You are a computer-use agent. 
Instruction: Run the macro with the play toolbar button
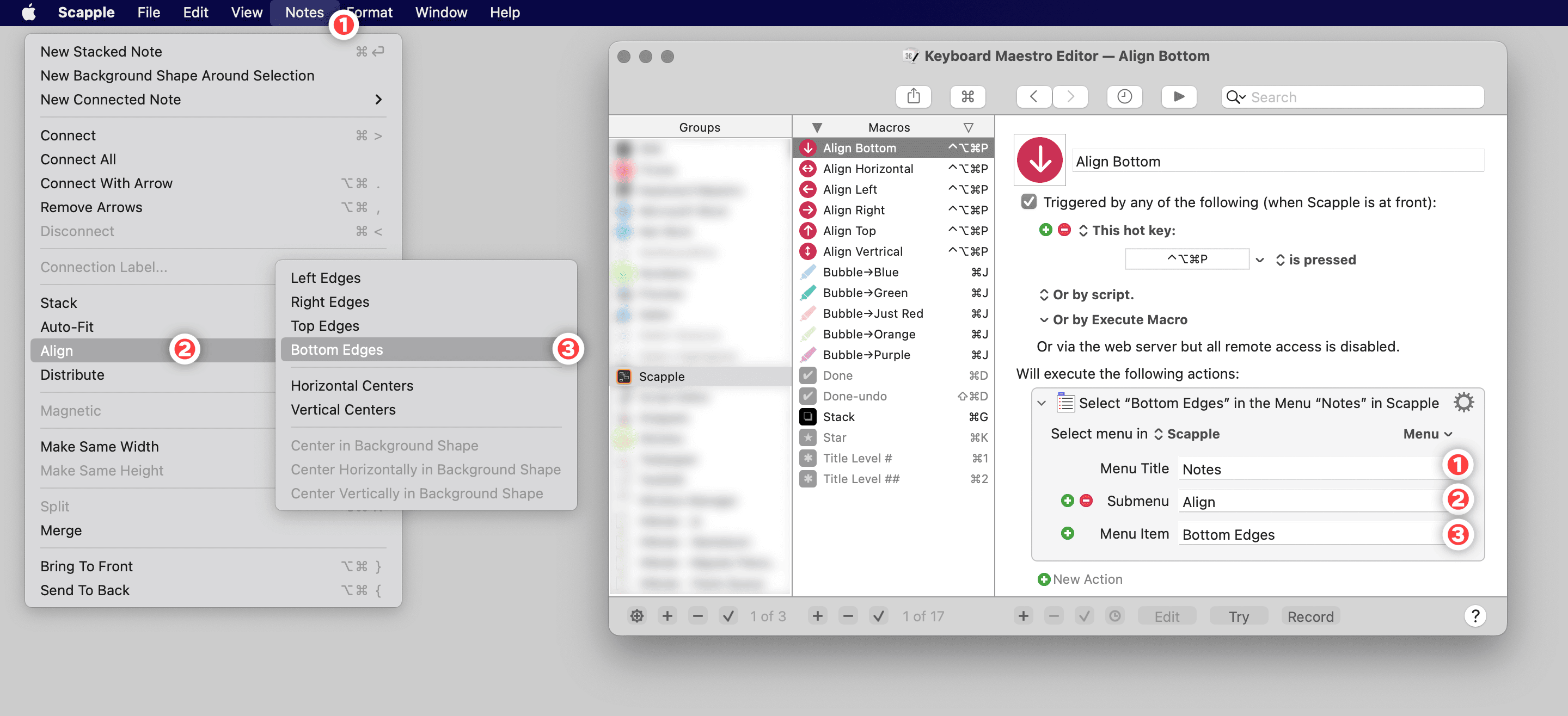pos(1179,97)
